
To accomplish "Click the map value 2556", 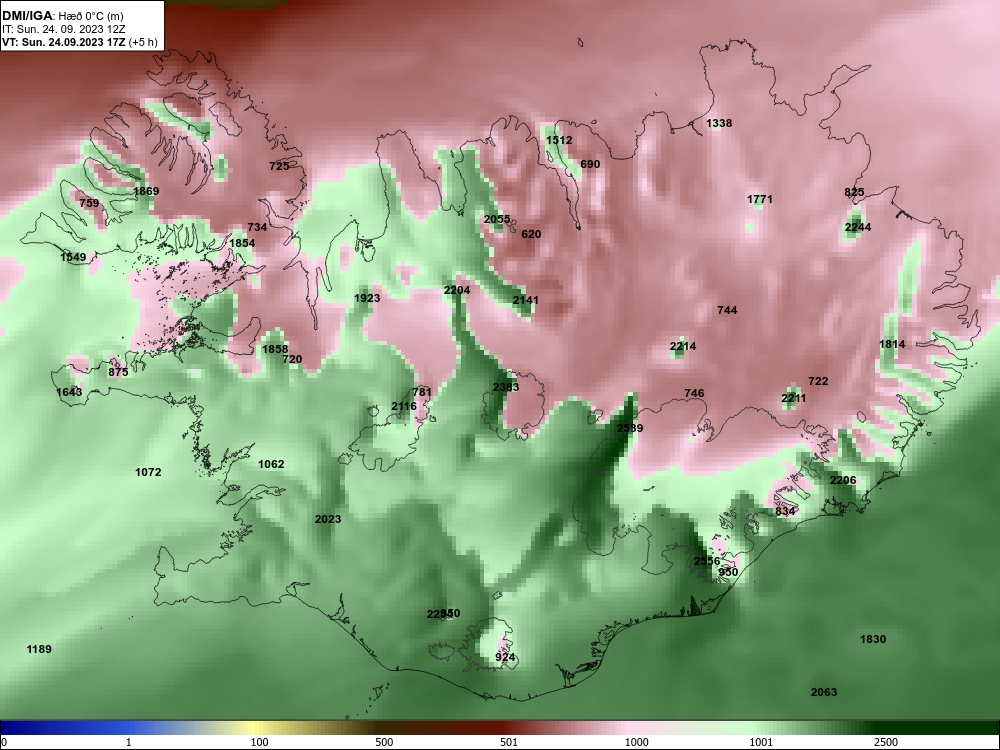I will tap(707, 561).
